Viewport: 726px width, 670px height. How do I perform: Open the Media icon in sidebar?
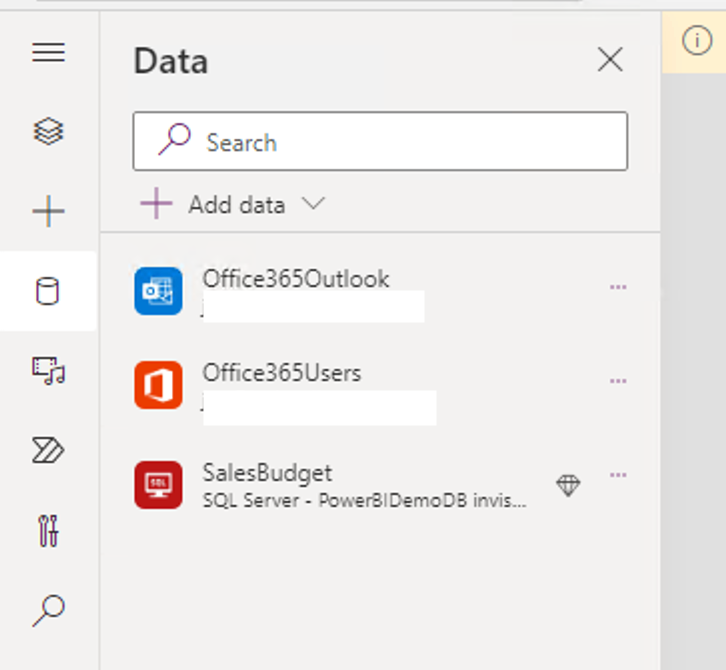(49, 370)
